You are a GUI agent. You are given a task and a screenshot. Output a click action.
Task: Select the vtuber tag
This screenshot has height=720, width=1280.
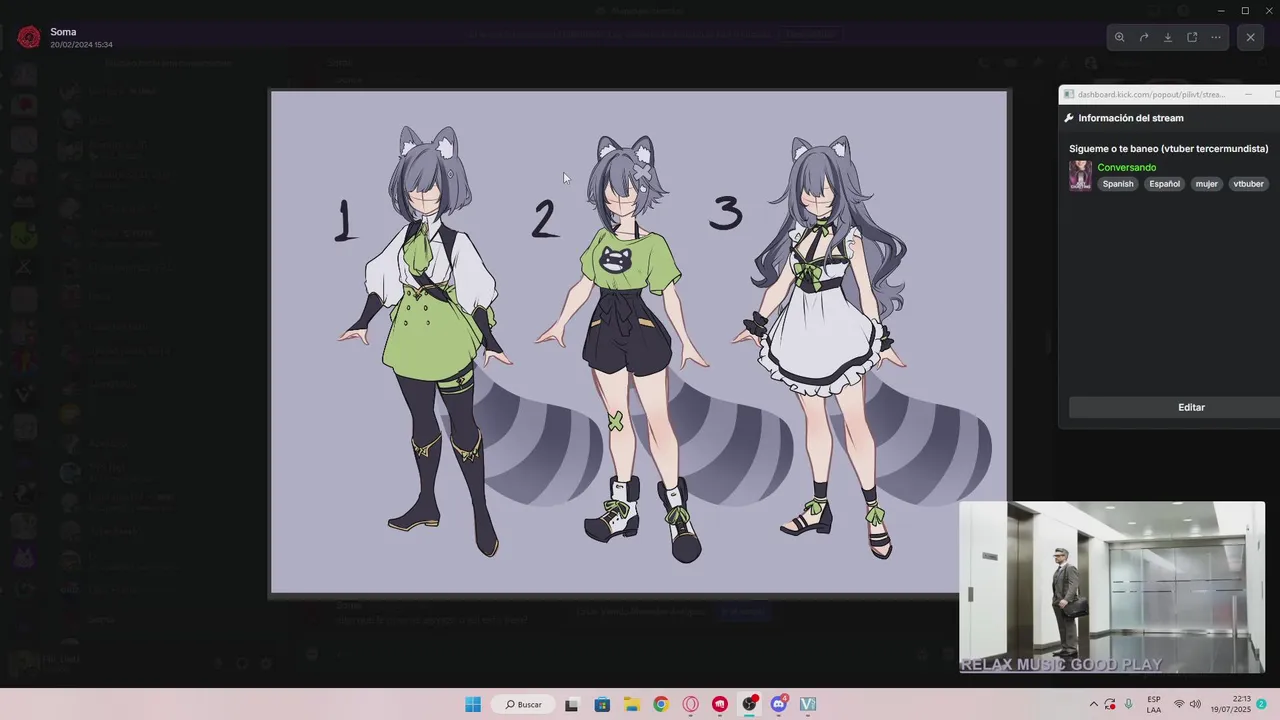(x=1248, y=184)
